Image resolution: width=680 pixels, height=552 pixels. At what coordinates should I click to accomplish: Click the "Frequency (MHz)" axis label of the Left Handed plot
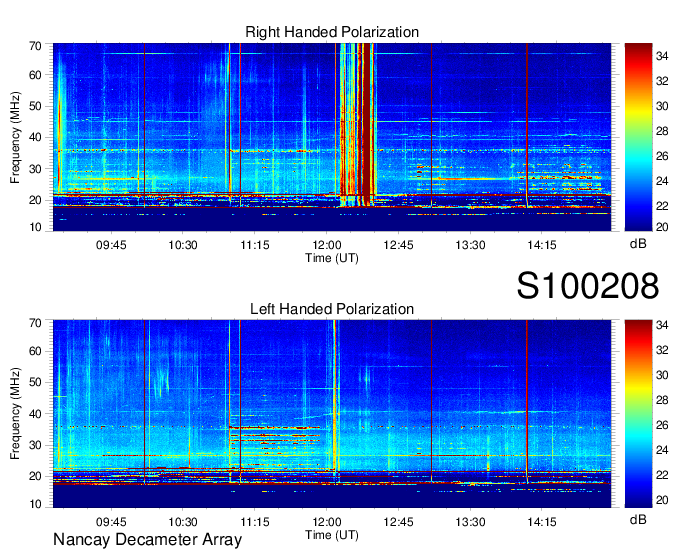point(15,414)
